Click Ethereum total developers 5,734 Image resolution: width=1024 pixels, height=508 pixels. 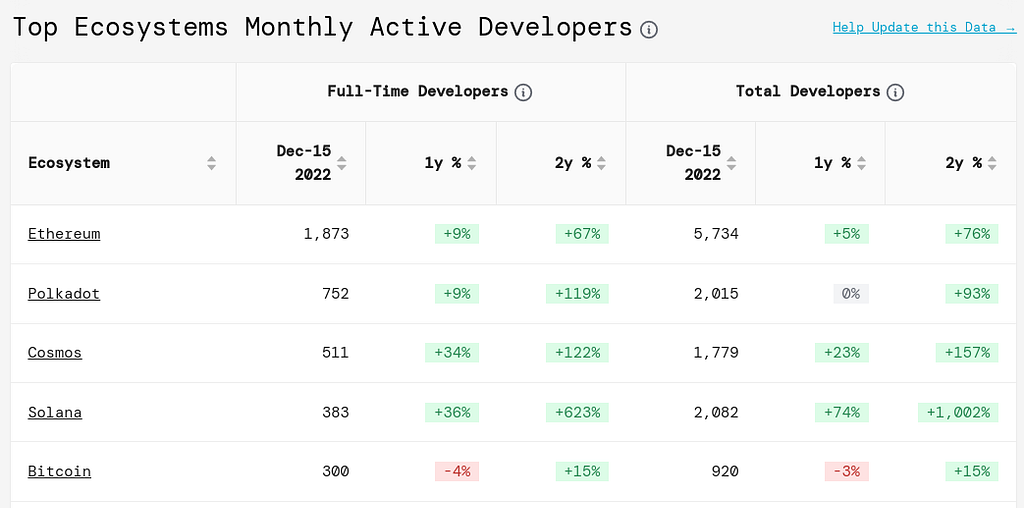click(716, 234)
